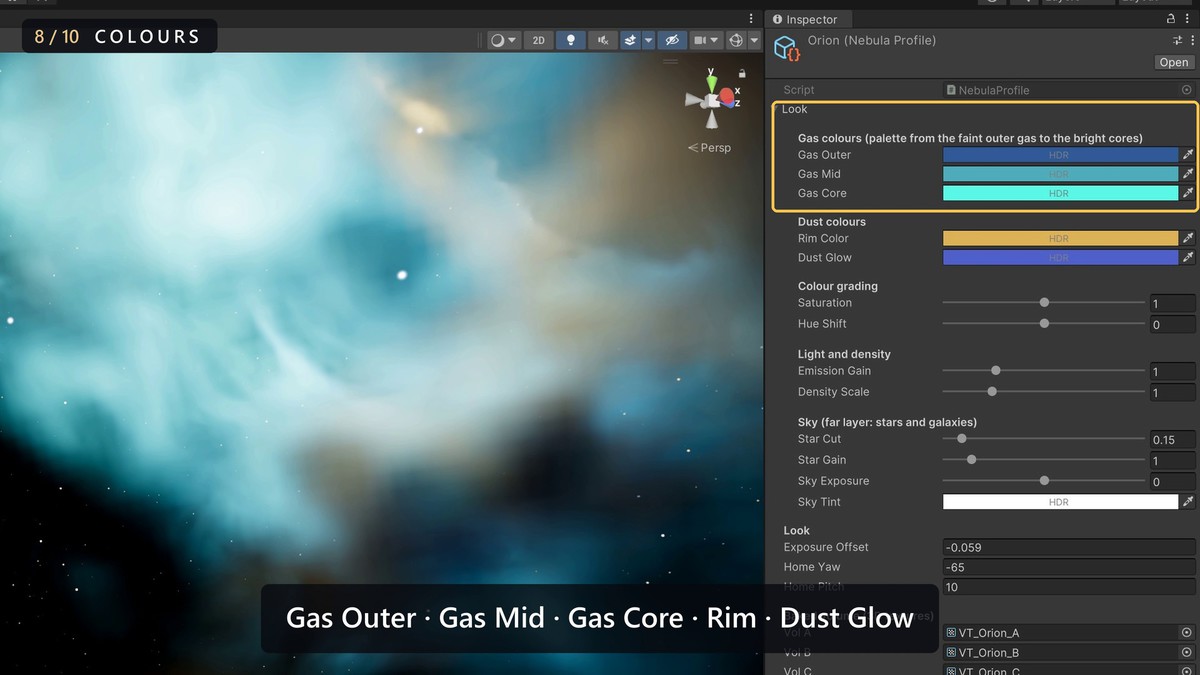Click the blue Z axis on orientation gizmo
Viewport: 1200px width, 675px height.
point(734,103)
